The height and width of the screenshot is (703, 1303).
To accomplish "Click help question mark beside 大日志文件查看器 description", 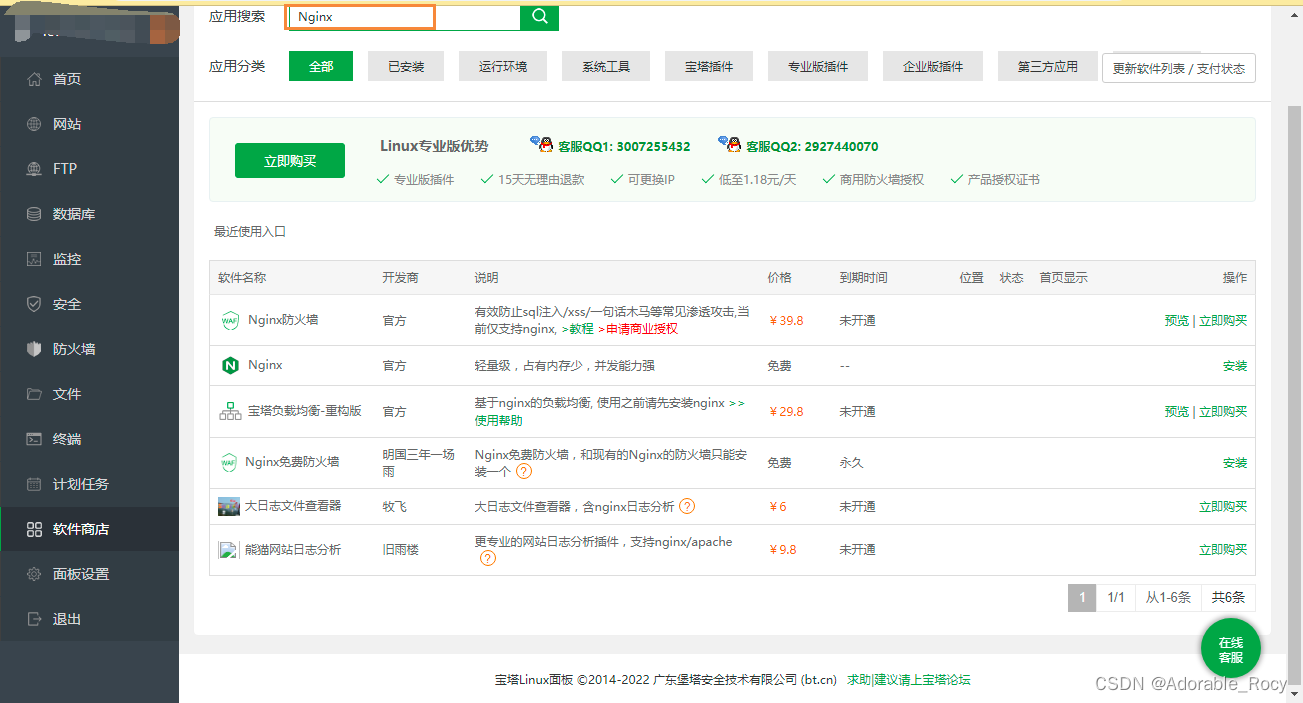I will (687, 506).
